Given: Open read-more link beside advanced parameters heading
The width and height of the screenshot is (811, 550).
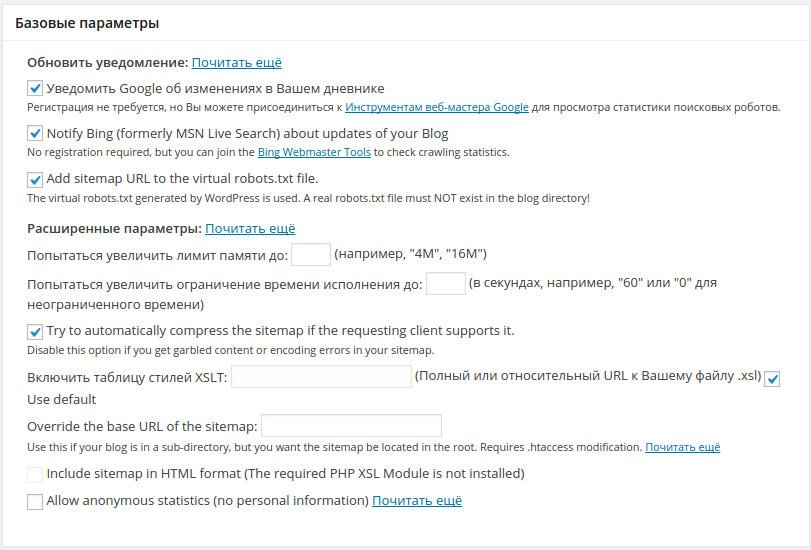Looking at the screenshot, I should click(251, 228).
